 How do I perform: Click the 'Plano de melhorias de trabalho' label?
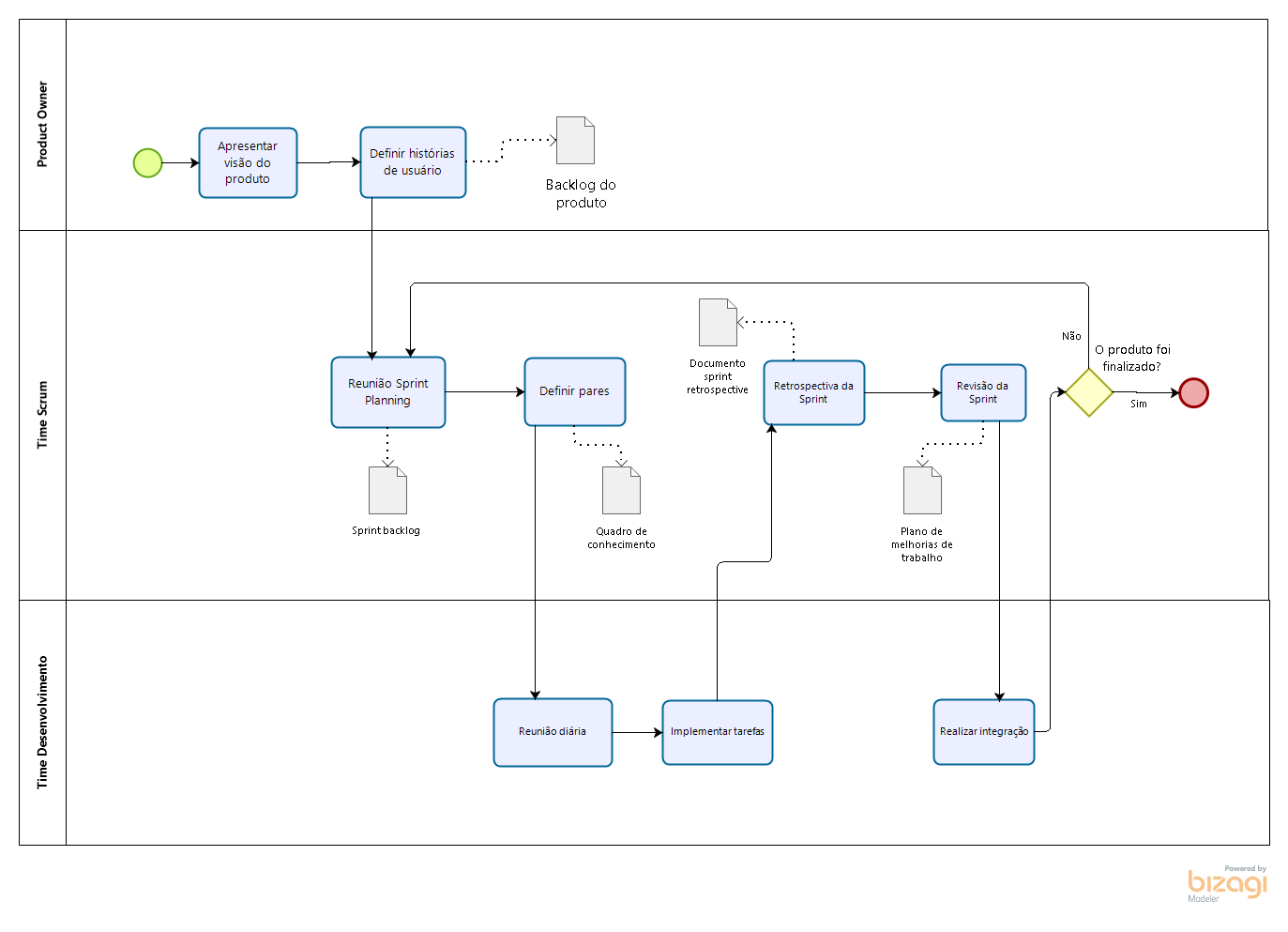(x=922, y=544)
